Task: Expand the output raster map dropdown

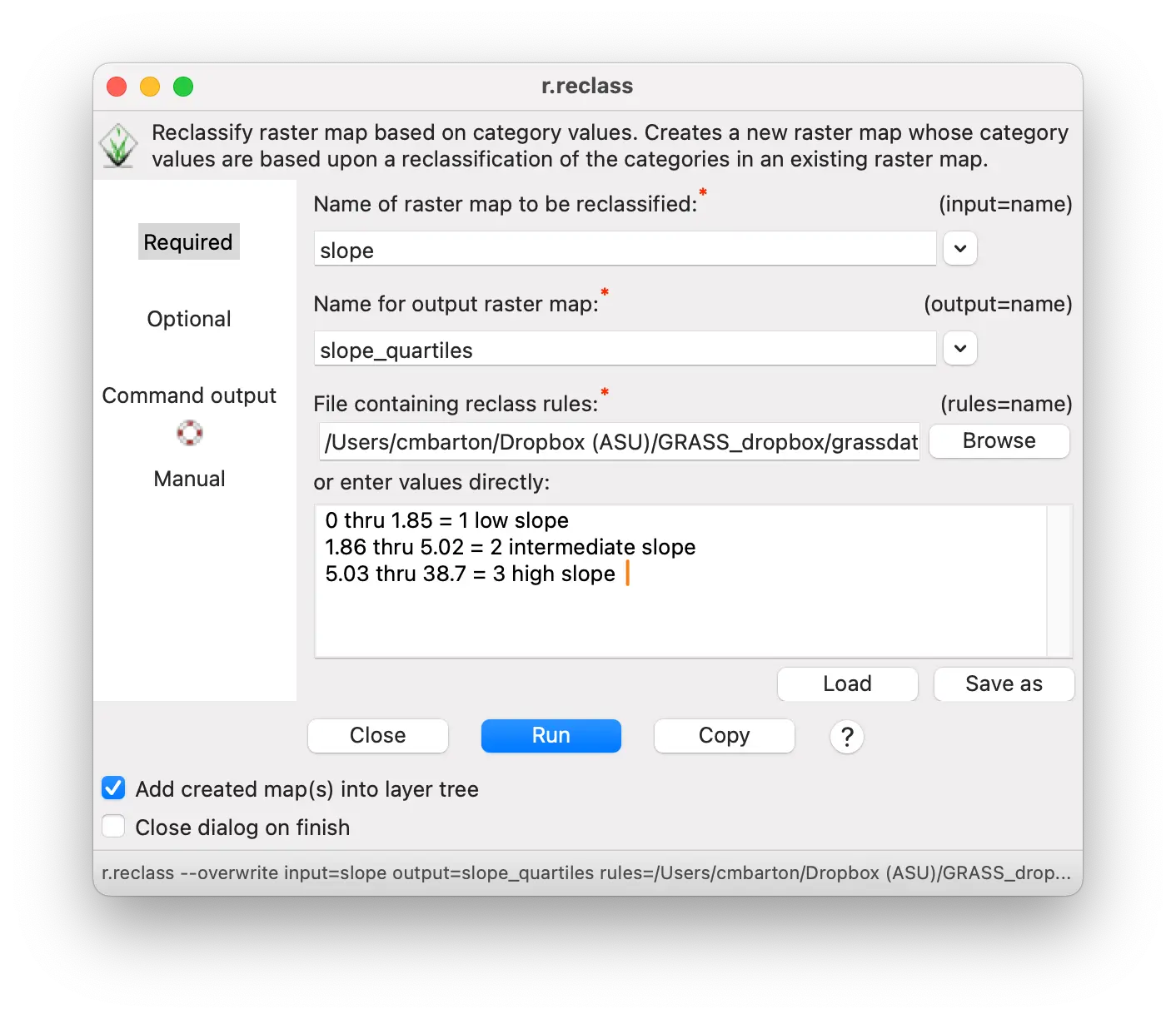Action: [x=959, y=349]
